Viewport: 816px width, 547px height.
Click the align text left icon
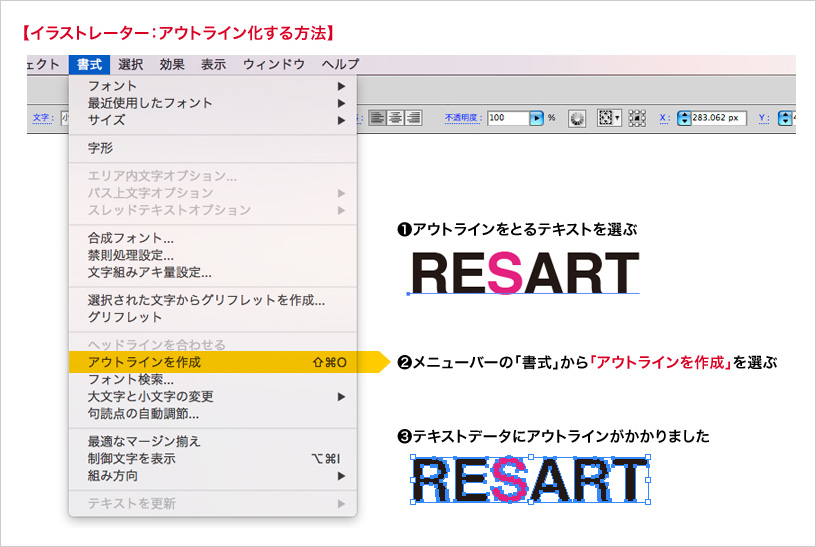tap(377, 118)
